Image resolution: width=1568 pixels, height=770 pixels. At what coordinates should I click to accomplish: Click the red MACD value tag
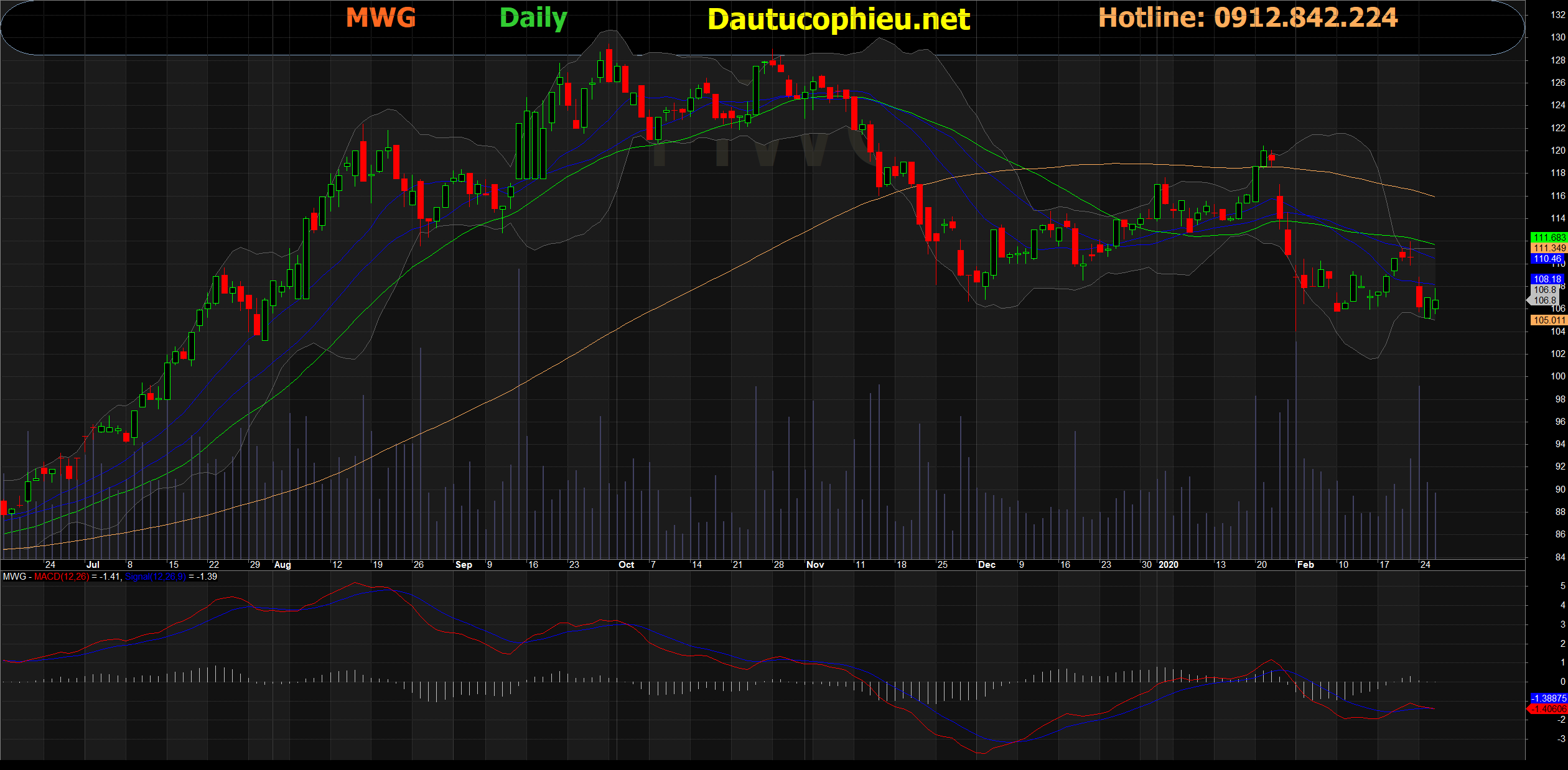1548,709
